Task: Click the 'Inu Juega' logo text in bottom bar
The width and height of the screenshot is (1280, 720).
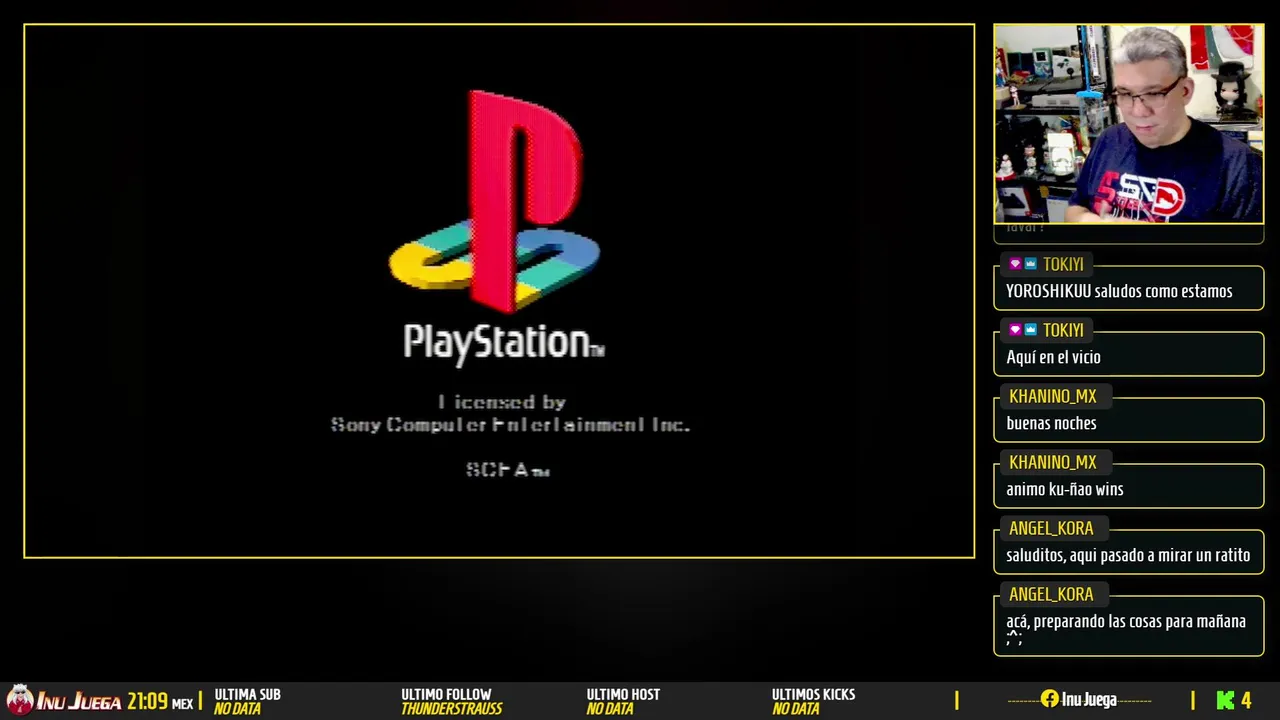Action: tap(79, 701)
